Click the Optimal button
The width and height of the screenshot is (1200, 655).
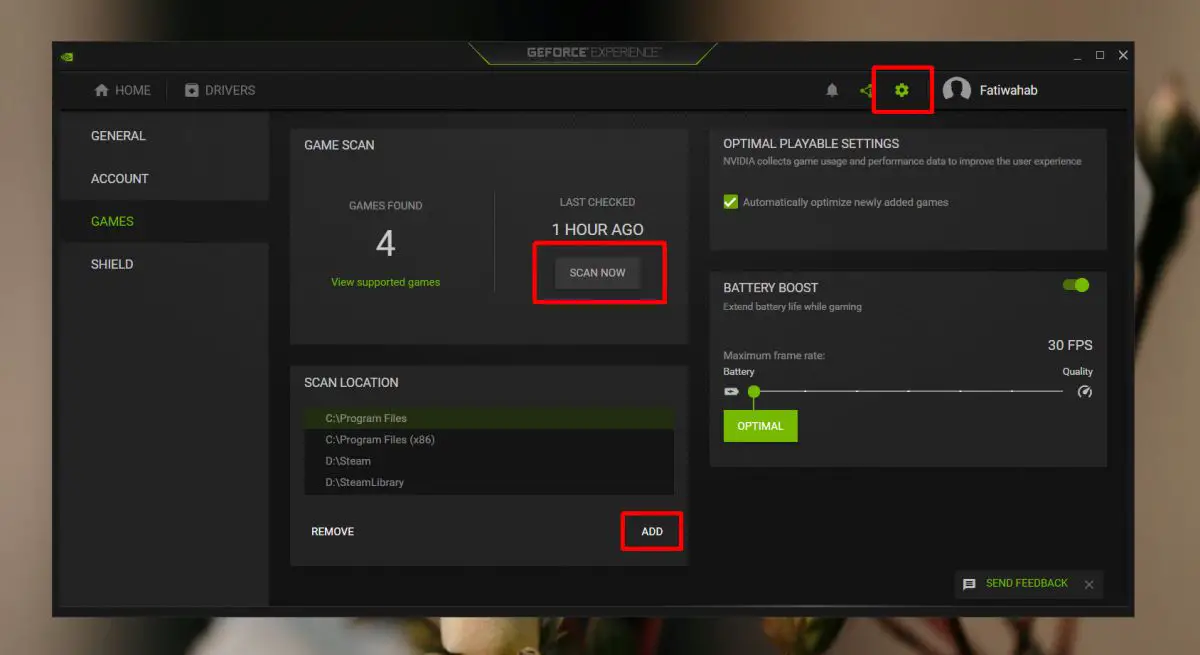(760, 426)
